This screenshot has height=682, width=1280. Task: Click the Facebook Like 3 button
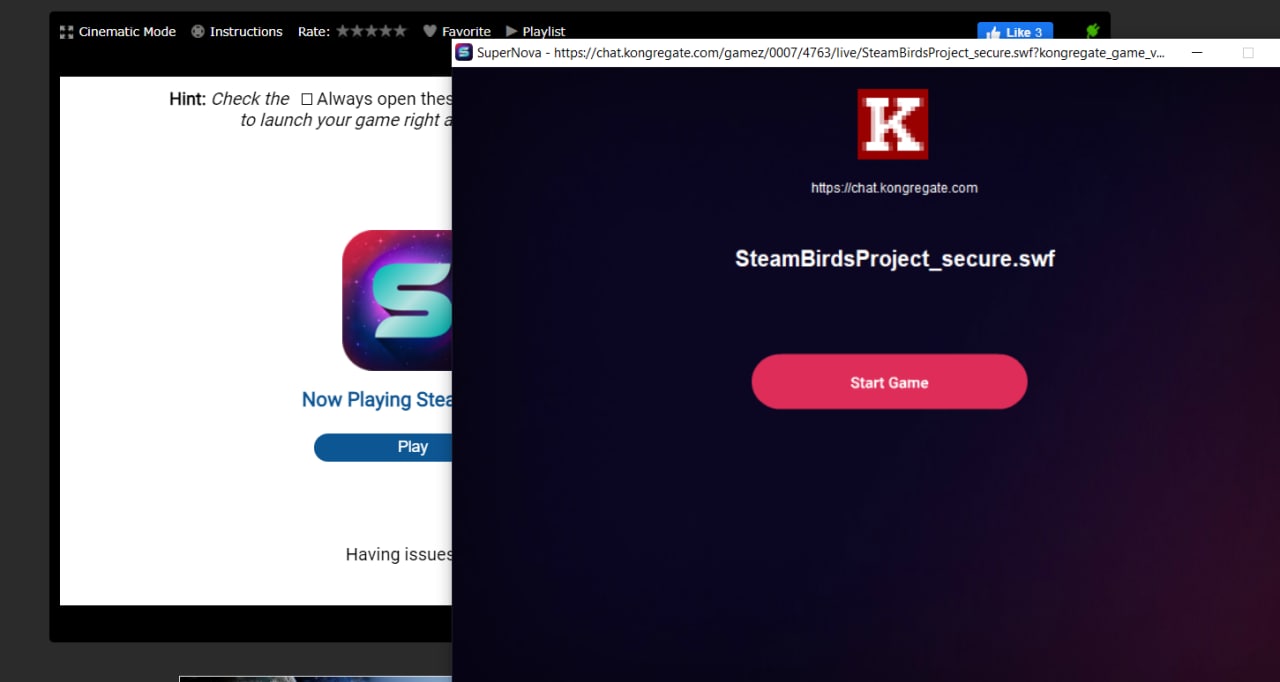[x=1015, y=32]
